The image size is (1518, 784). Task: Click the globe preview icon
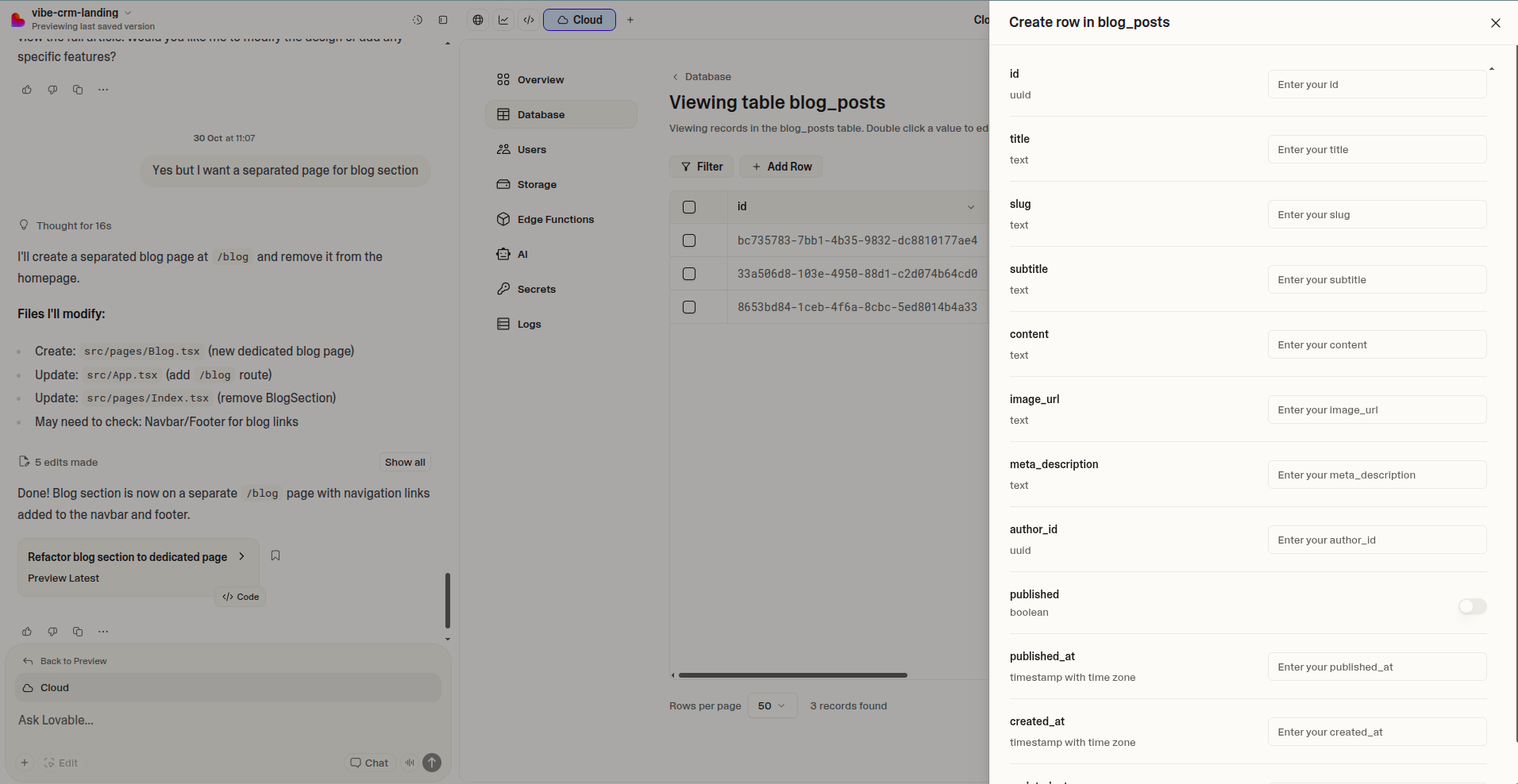tap(478, 20)
